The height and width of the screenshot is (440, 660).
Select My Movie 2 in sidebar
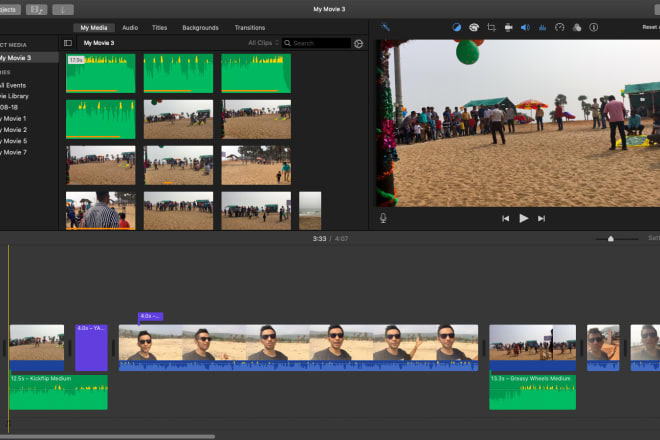coord(14,130)
